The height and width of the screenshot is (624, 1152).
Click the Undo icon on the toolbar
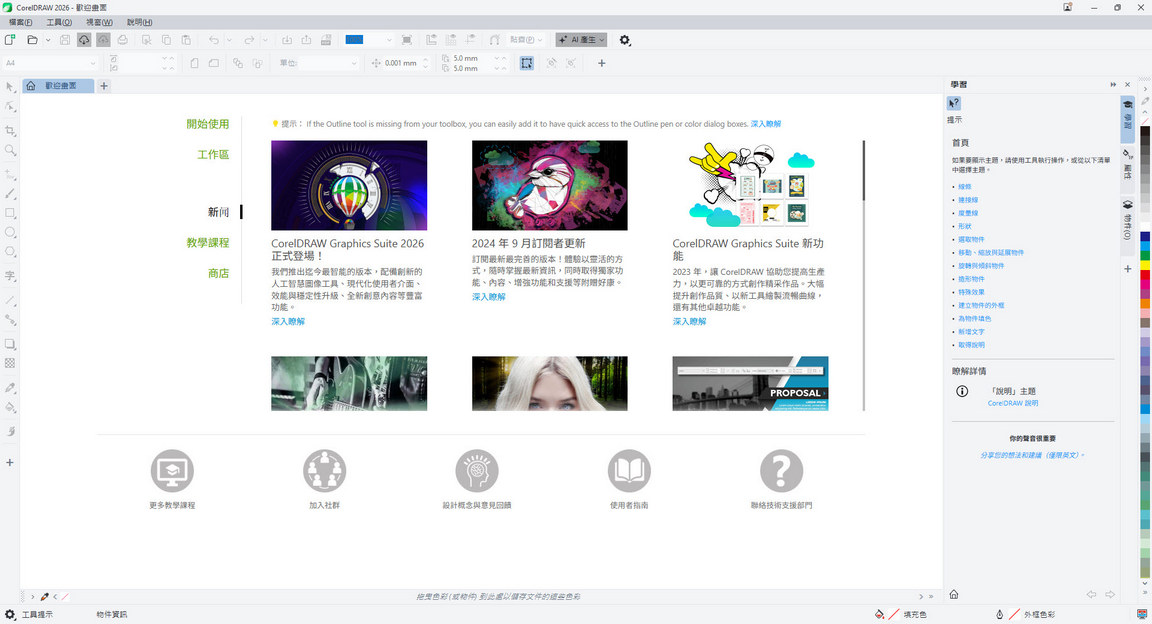click(x=213, y=40)
